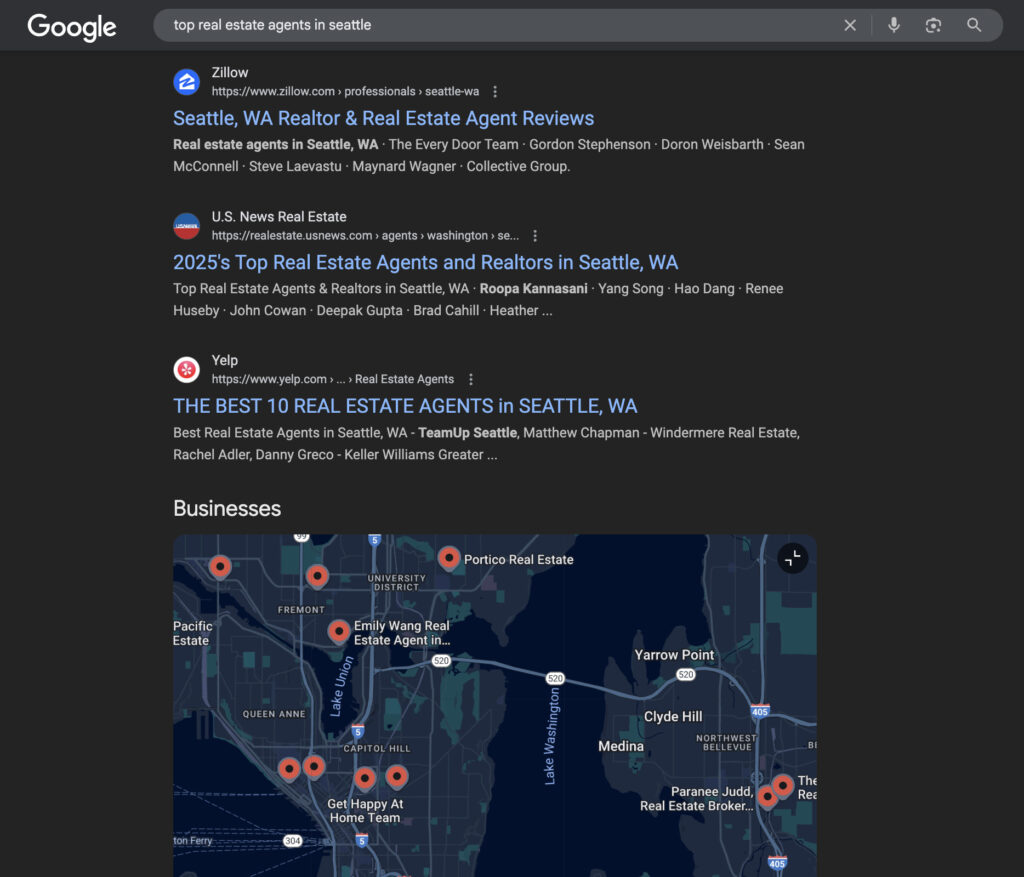Click the Businesses section heading
This screenshot has height=877, width=1024.
click(x=227, y=509)
